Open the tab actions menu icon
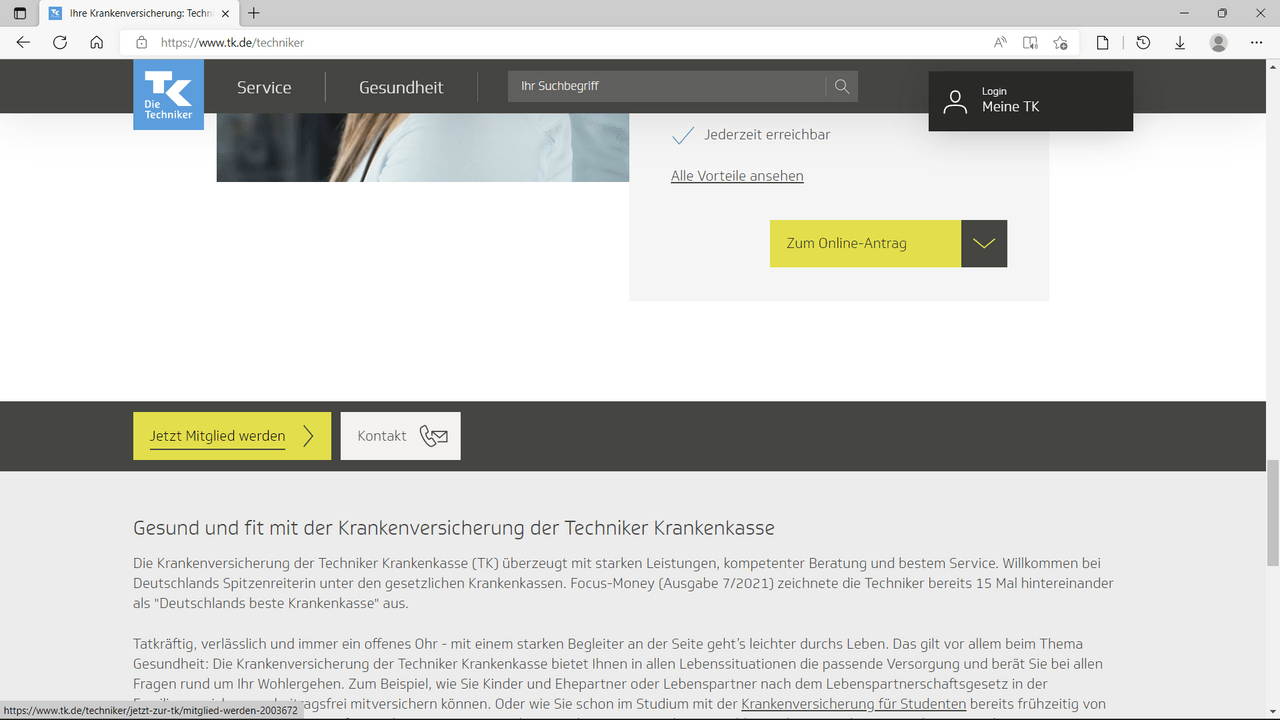The width and height of the screenshot is (1280, 720). pyautogui.click(x=20, y=13)
